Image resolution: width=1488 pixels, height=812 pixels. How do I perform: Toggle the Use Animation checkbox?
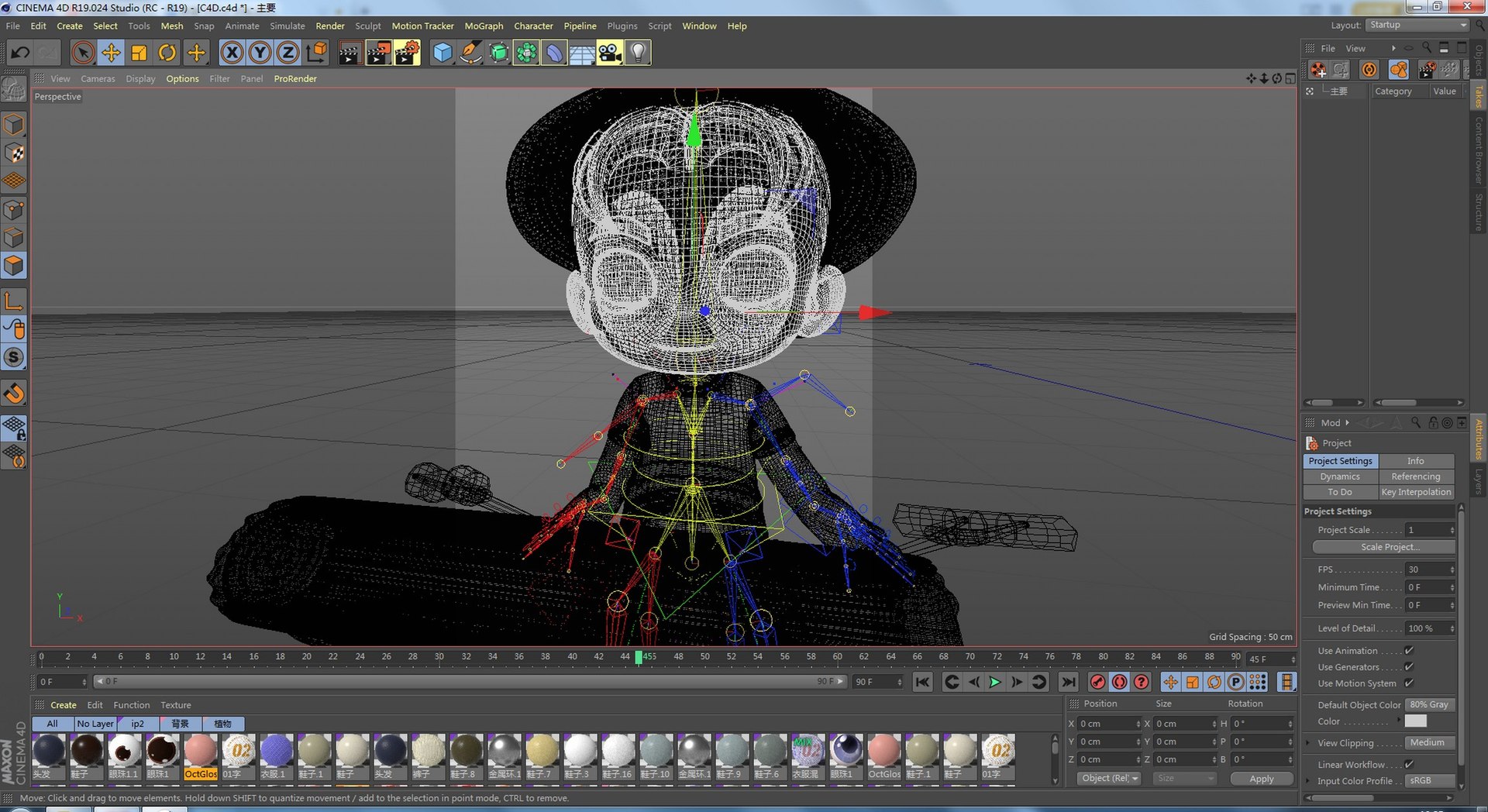1409,651
